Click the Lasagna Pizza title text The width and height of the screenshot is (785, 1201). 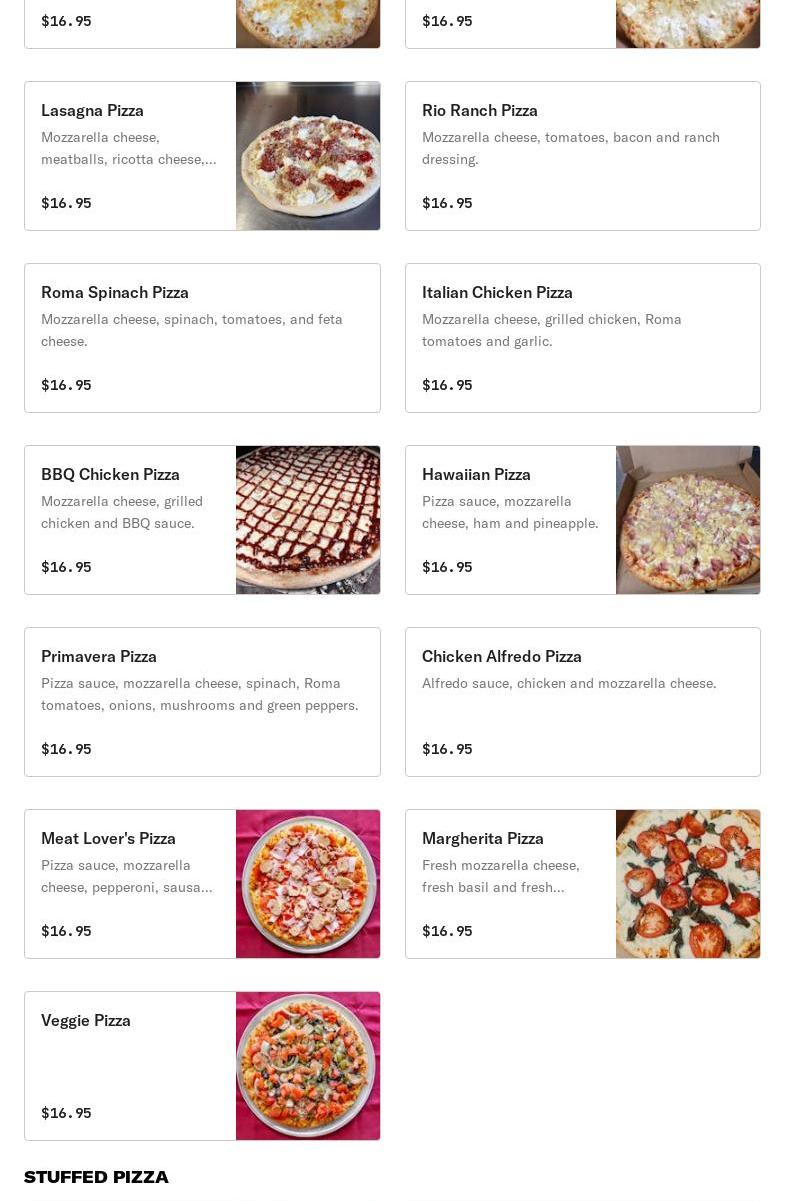click(92, 110)
